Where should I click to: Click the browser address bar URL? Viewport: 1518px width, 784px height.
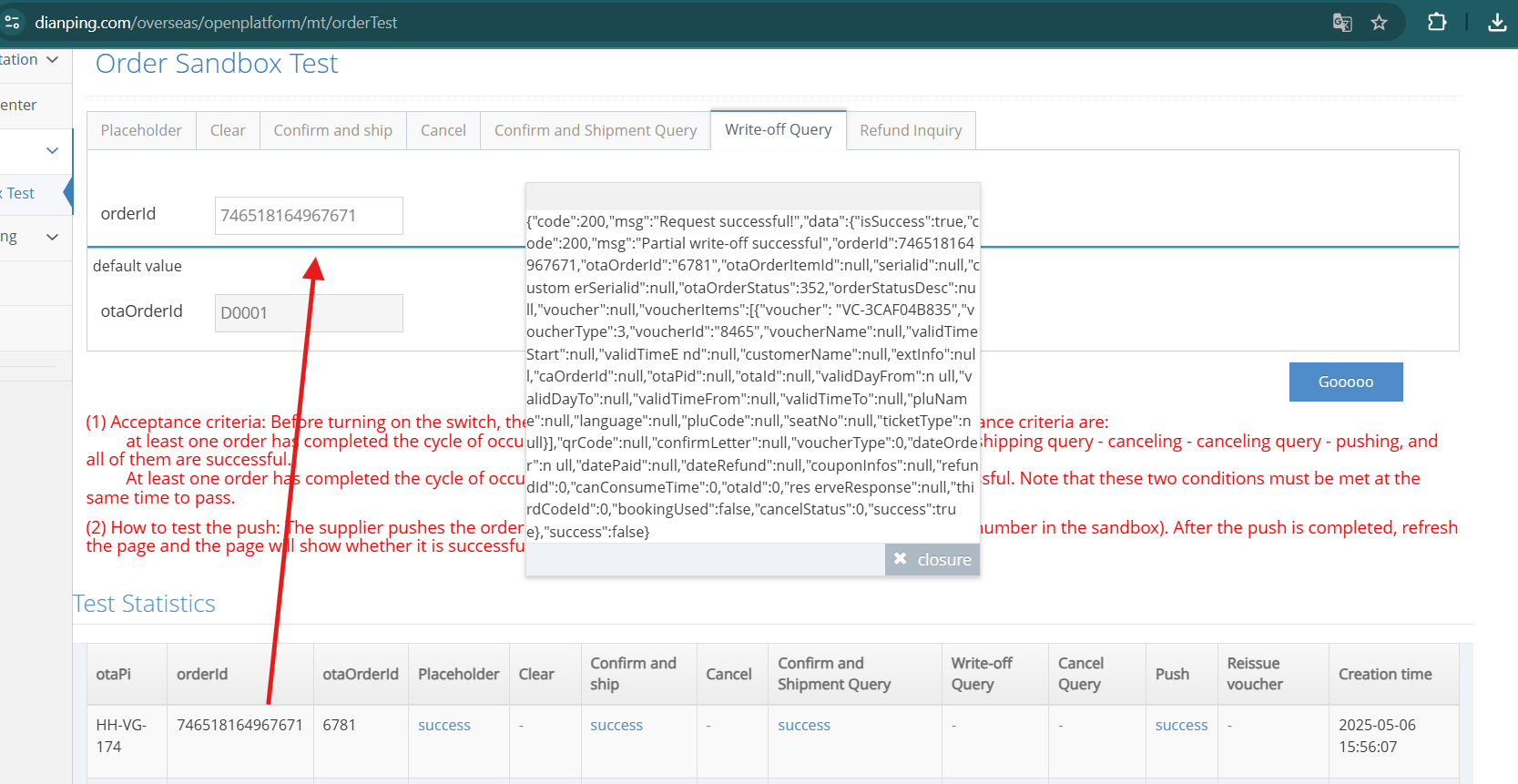click(217, 23)
